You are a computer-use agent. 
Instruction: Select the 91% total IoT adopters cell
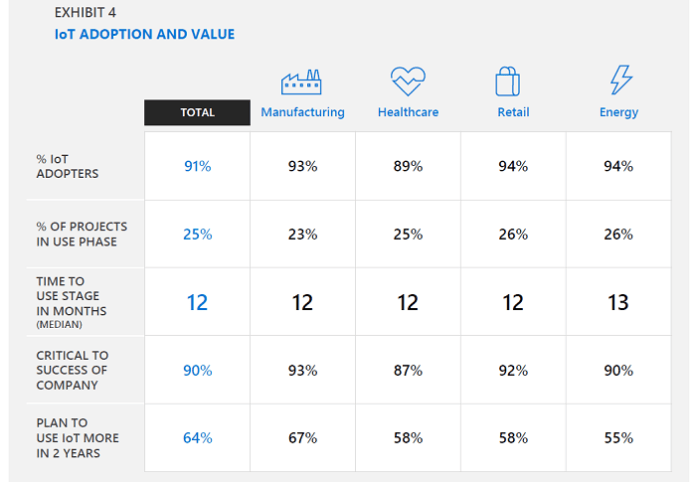coord(197,166)
